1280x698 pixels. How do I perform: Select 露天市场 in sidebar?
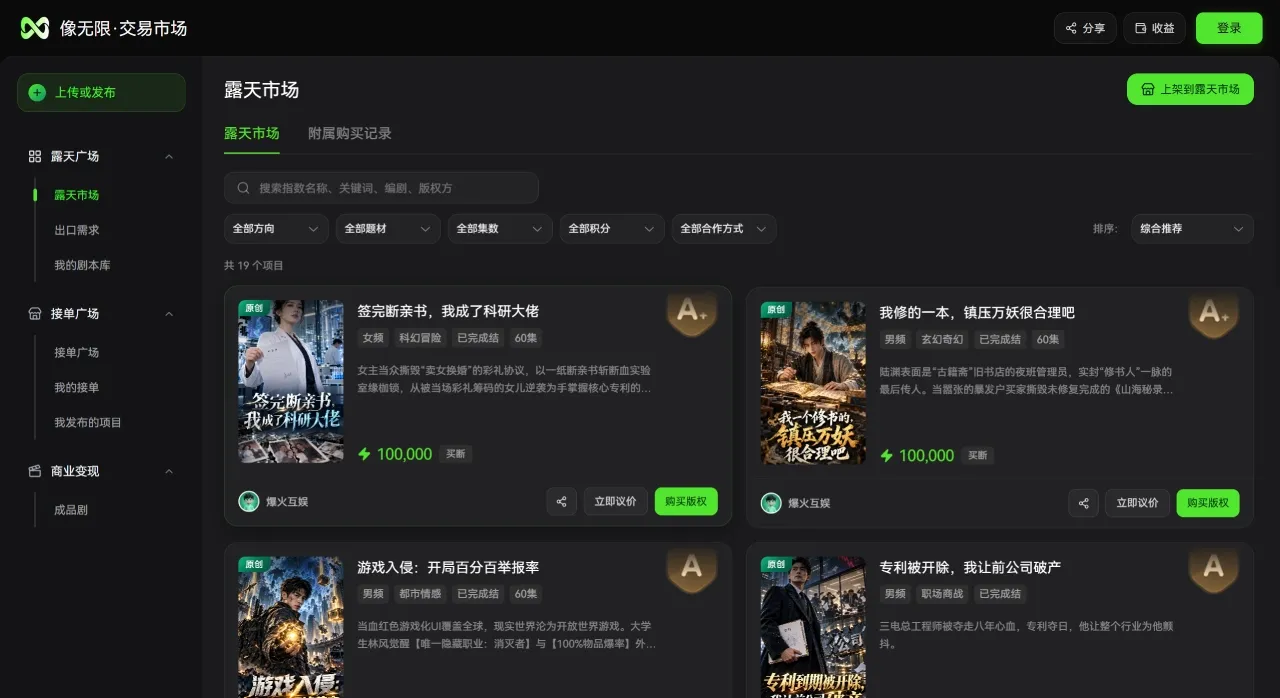76,195
